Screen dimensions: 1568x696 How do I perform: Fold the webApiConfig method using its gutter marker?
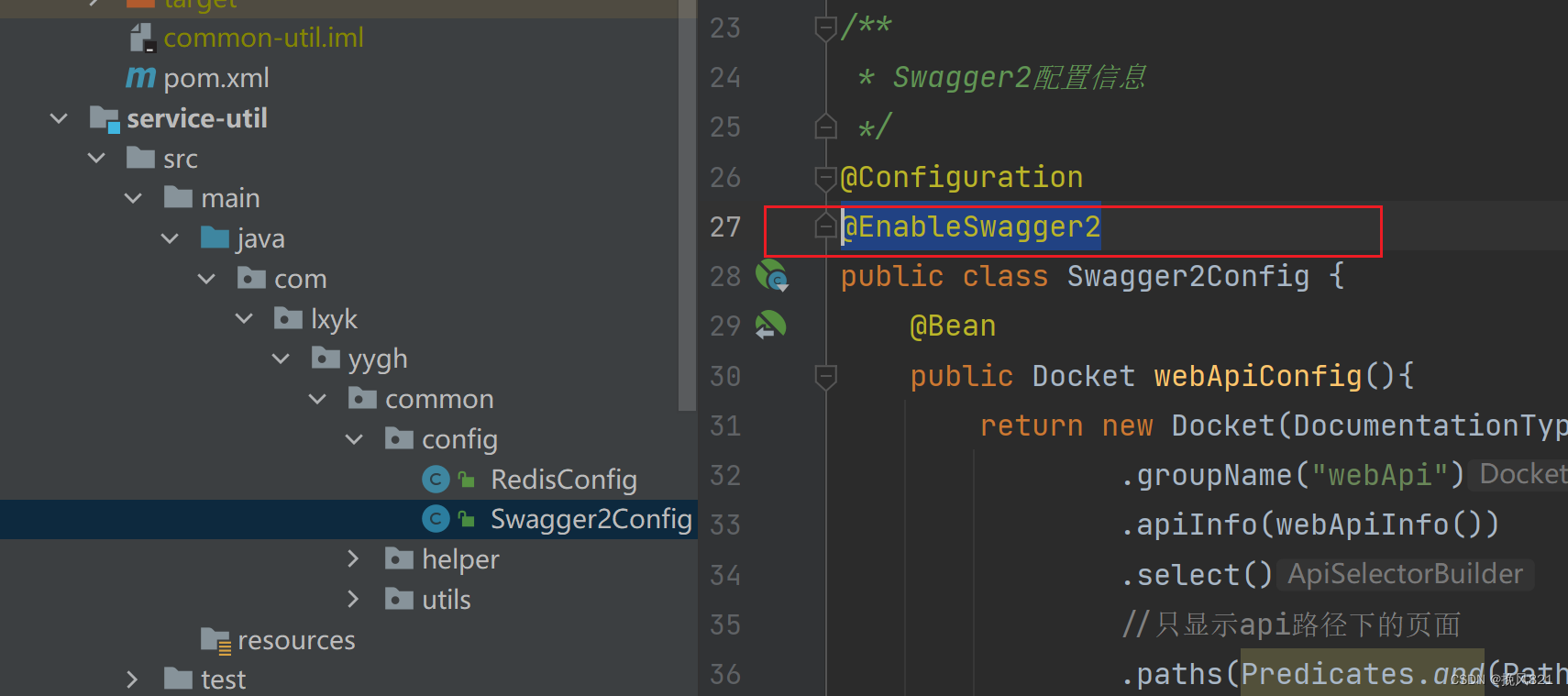point(824,376)
